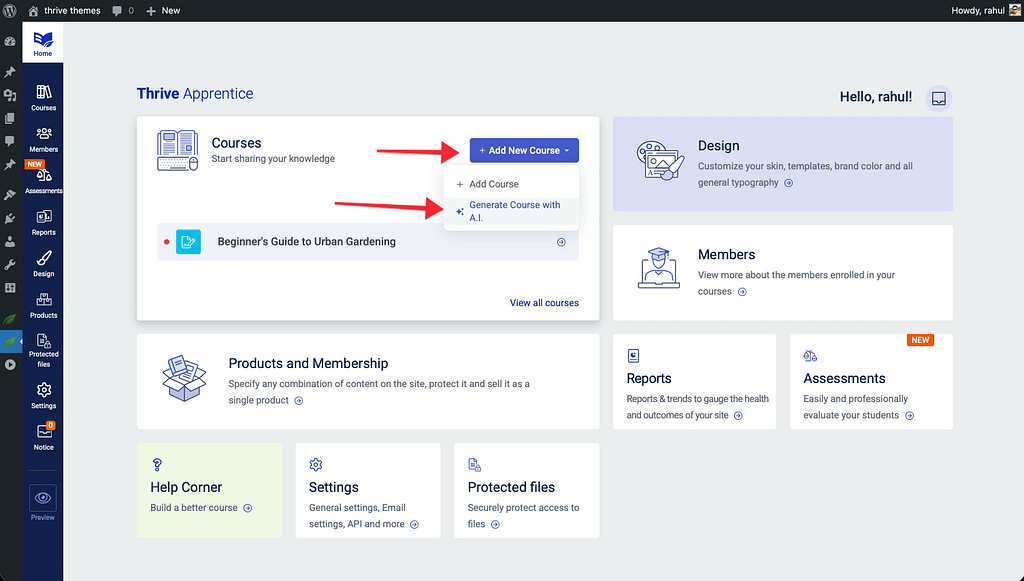Open Settings gear in the Thrive sidebar
Screen dimensions: 1024x581
tap(43, 395)
